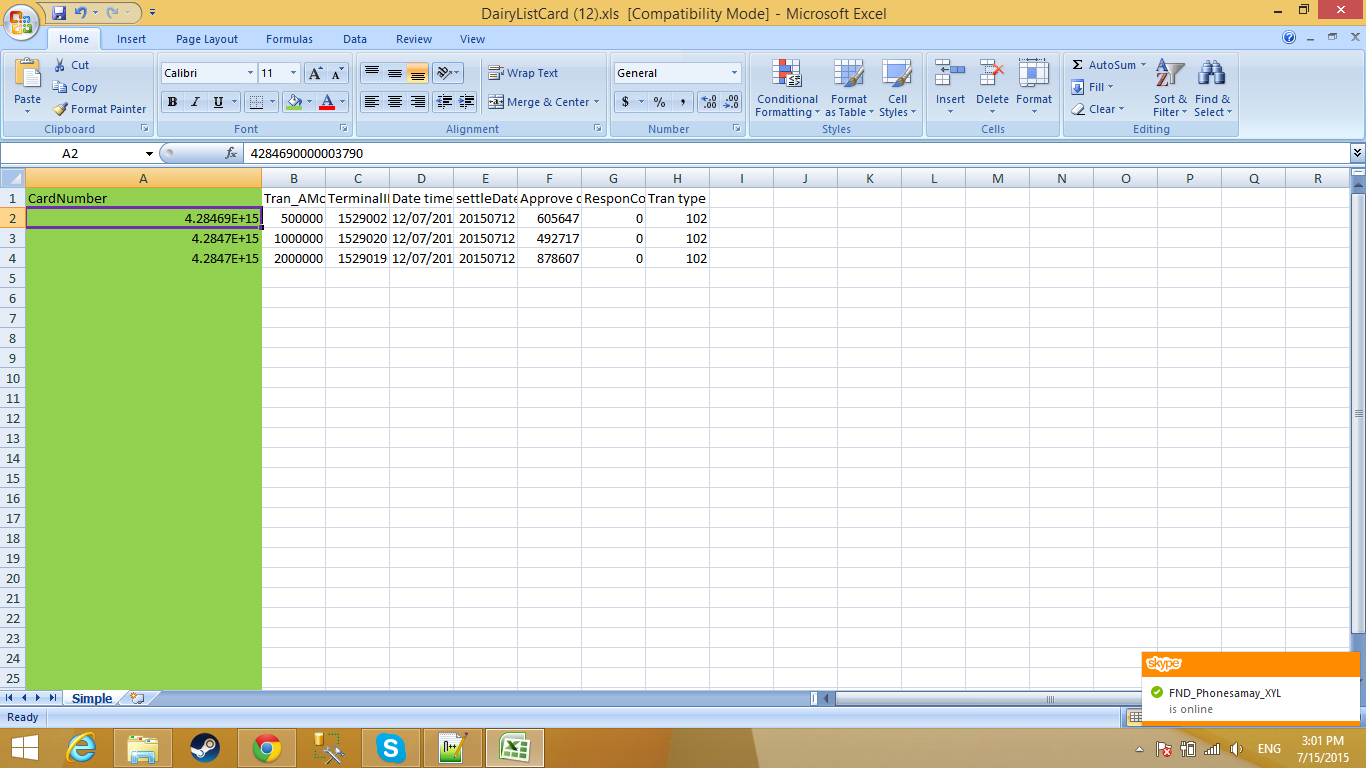This screenshot has height=768, width=1366.
Task: Expand the number format dropdown
Action: [x=734, y=73]
